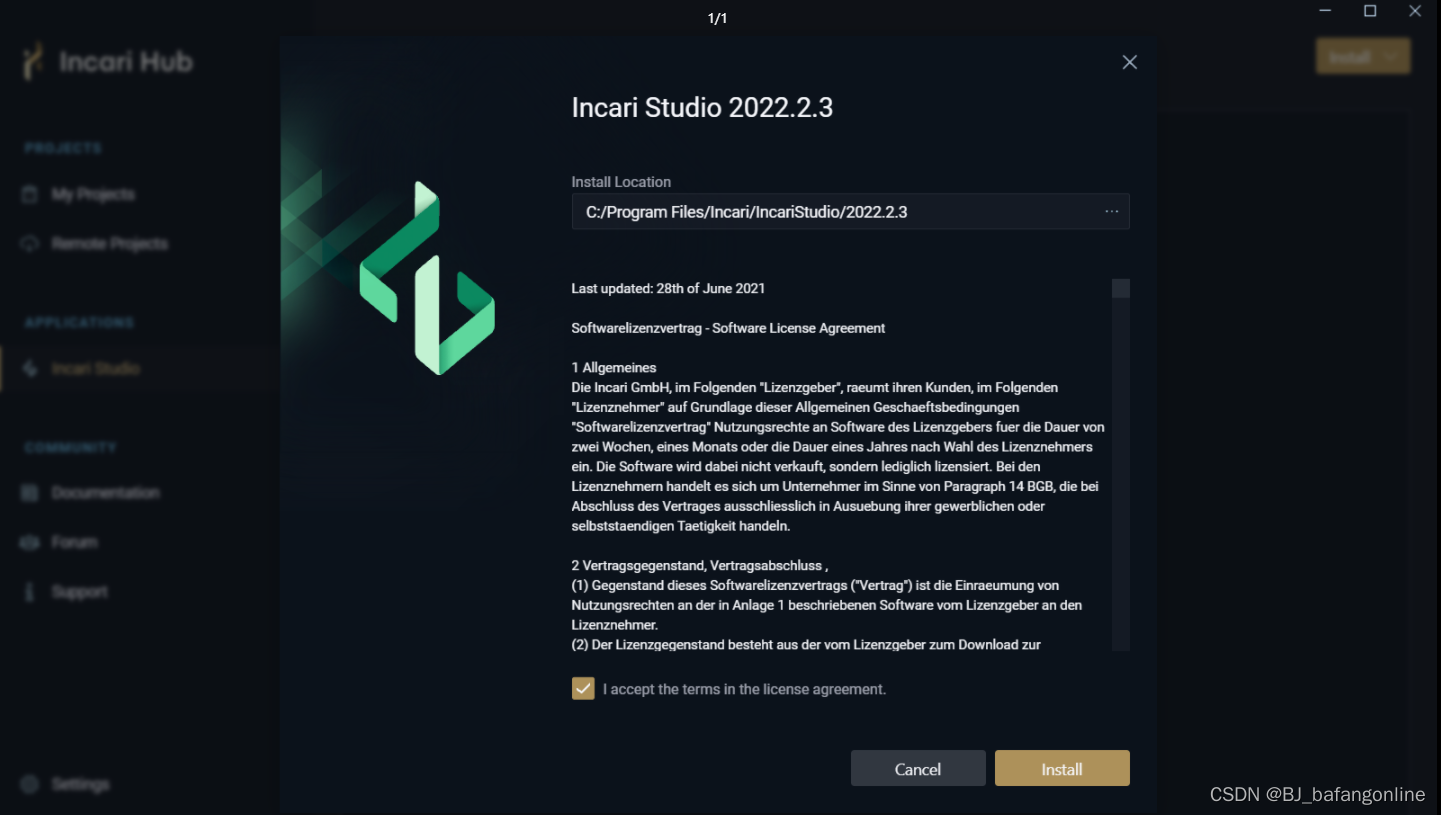Close the install dialog with X
The image size is (1441, 815).
tap(1130, 62)
